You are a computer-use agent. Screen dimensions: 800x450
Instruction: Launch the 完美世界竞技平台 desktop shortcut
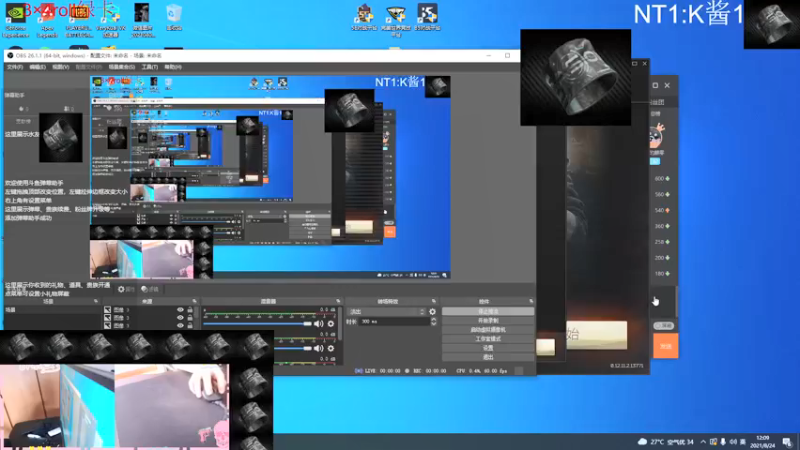pyautogui.click(x=396, y=20)
